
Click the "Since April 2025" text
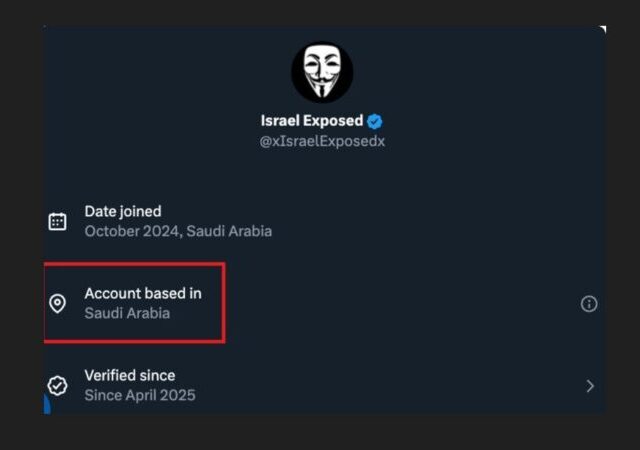click(x=140, y=395)
